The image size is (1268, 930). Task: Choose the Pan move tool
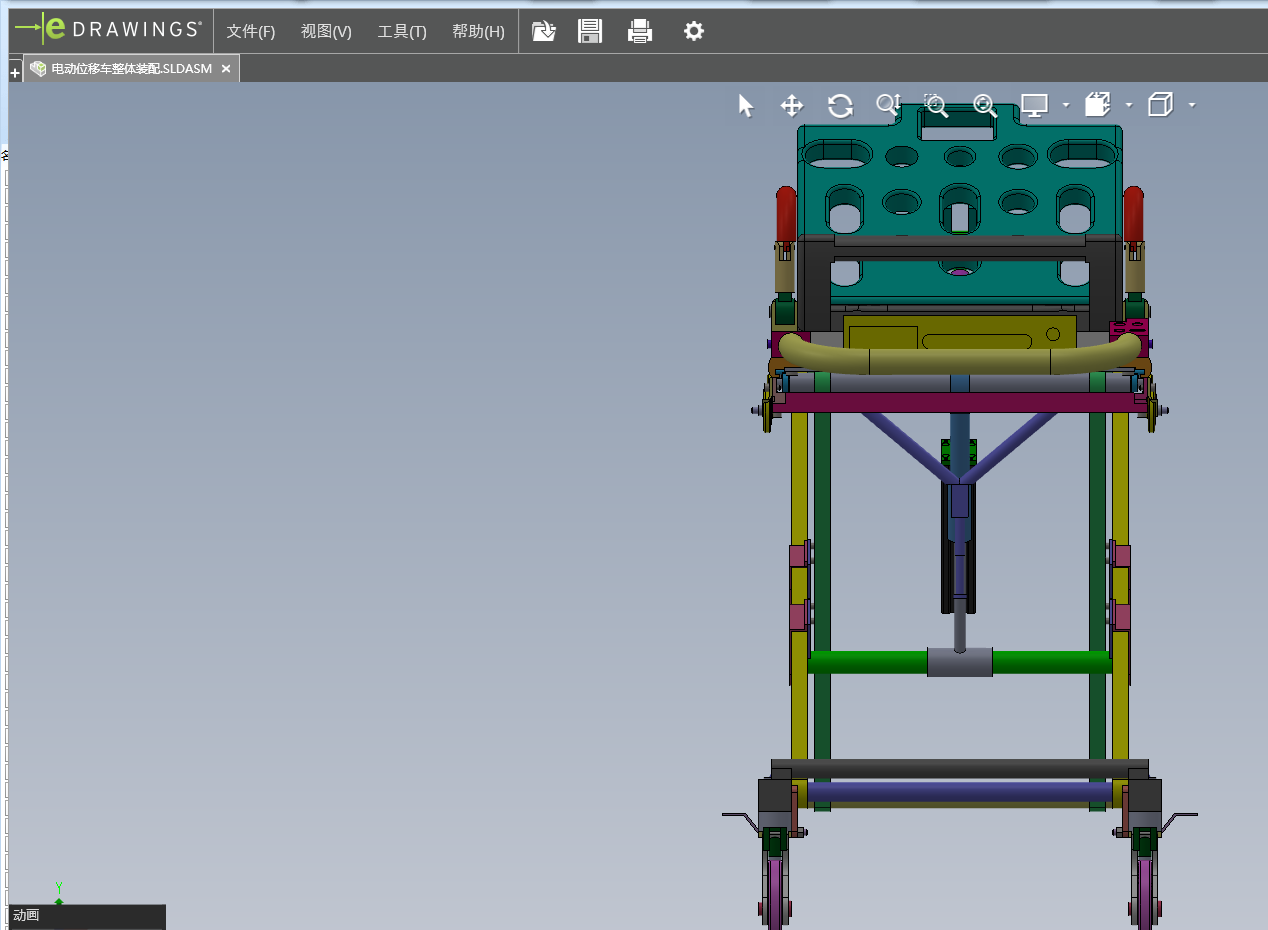[792, 106]
